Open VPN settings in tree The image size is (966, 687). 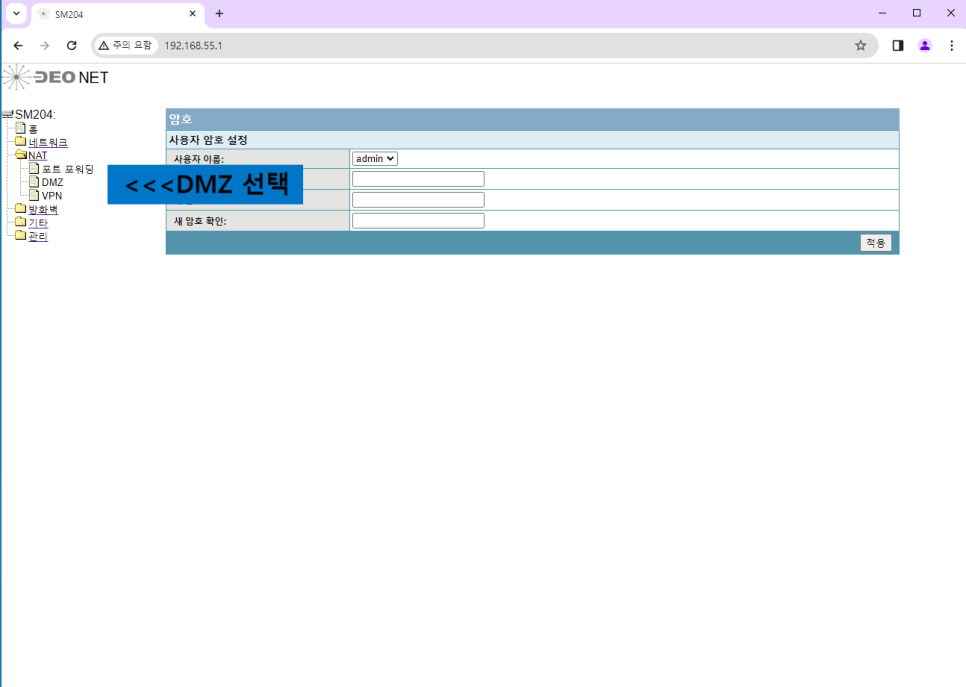click(x=52, y=196)
